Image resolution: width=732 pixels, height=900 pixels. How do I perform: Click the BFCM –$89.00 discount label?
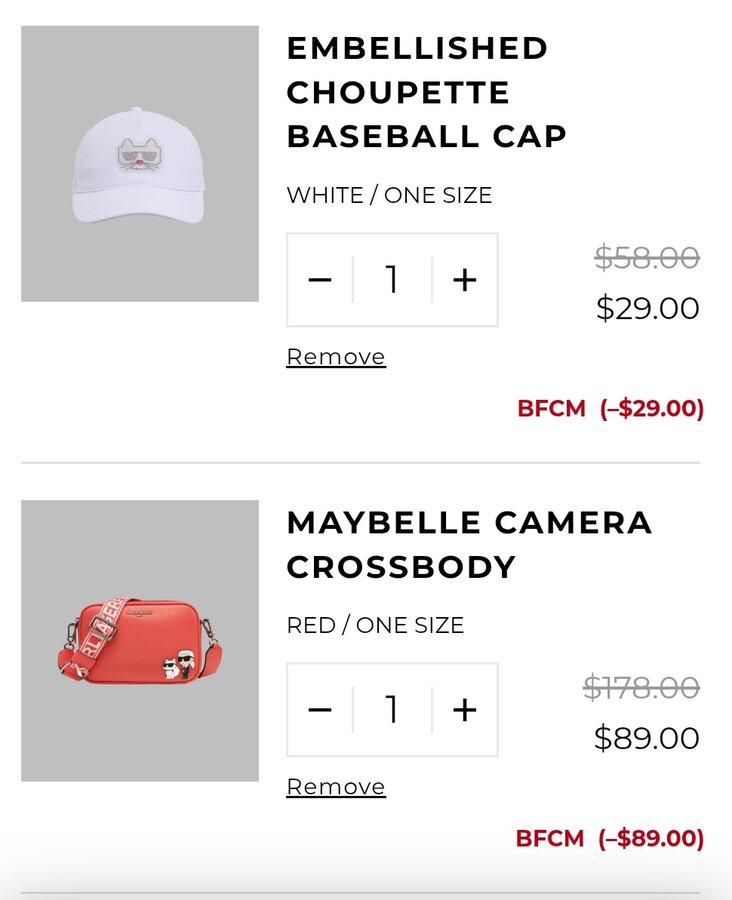pyautogui.click(x=609, y=838)
